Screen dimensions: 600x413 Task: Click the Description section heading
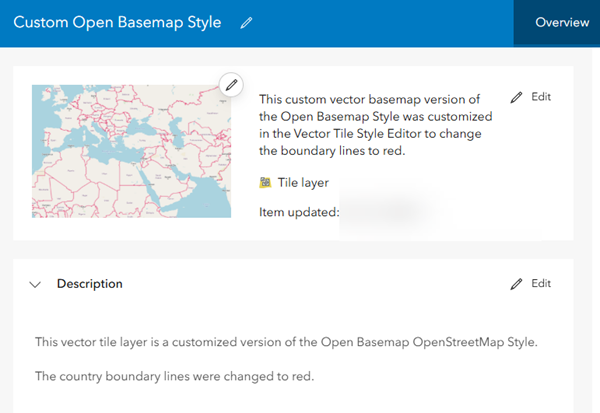pos(90,284)
